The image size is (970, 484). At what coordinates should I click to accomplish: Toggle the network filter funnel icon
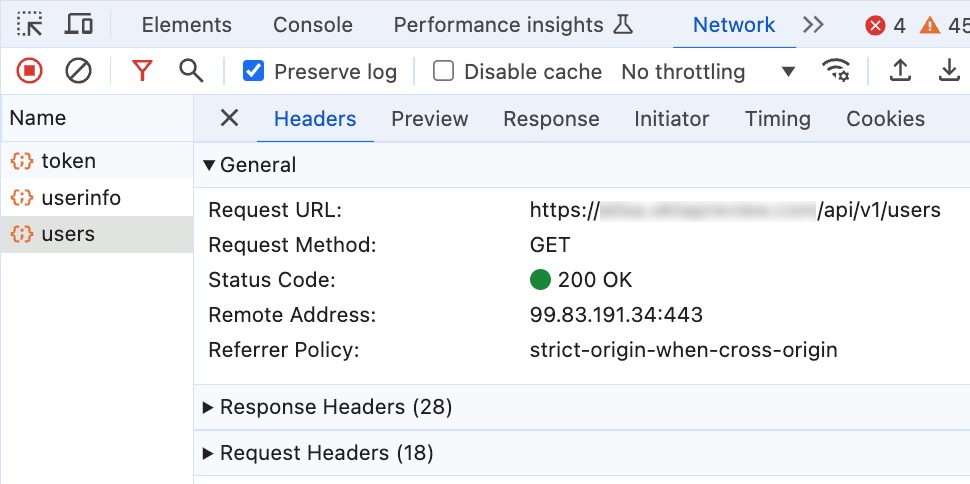(143, 71)
